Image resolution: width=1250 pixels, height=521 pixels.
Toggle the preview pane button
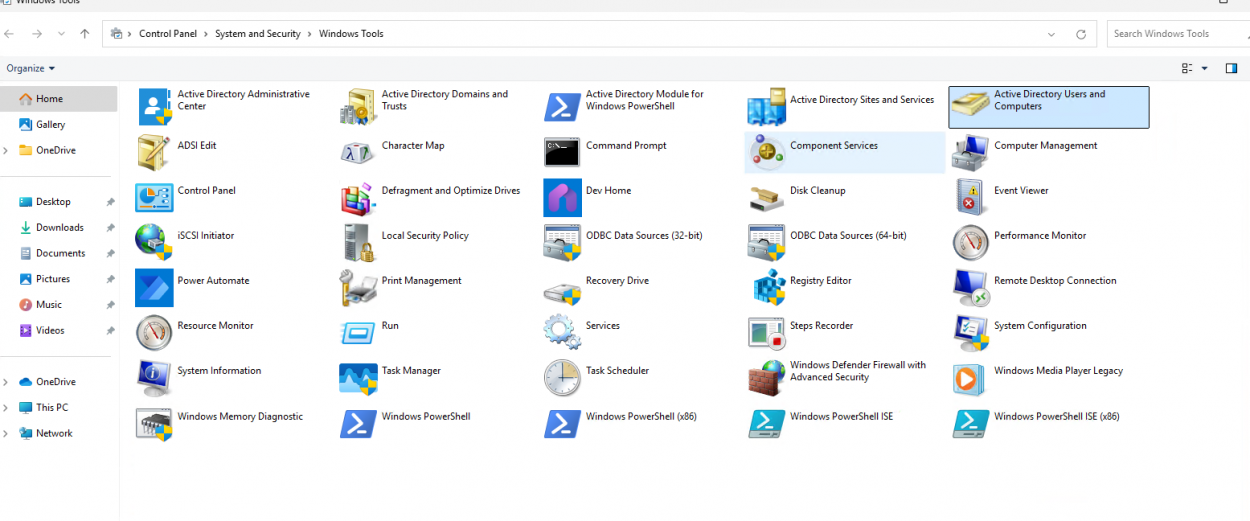pos(1231,68)
